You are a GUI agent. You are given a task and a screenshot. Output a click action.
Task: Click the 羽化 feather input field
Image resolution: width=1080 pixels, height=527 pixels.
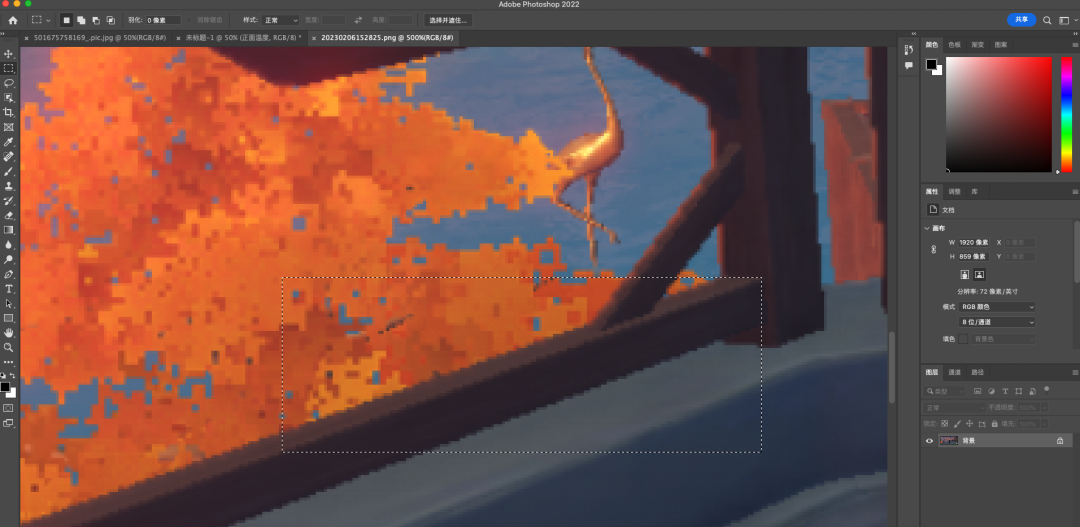tap(163, 20)
